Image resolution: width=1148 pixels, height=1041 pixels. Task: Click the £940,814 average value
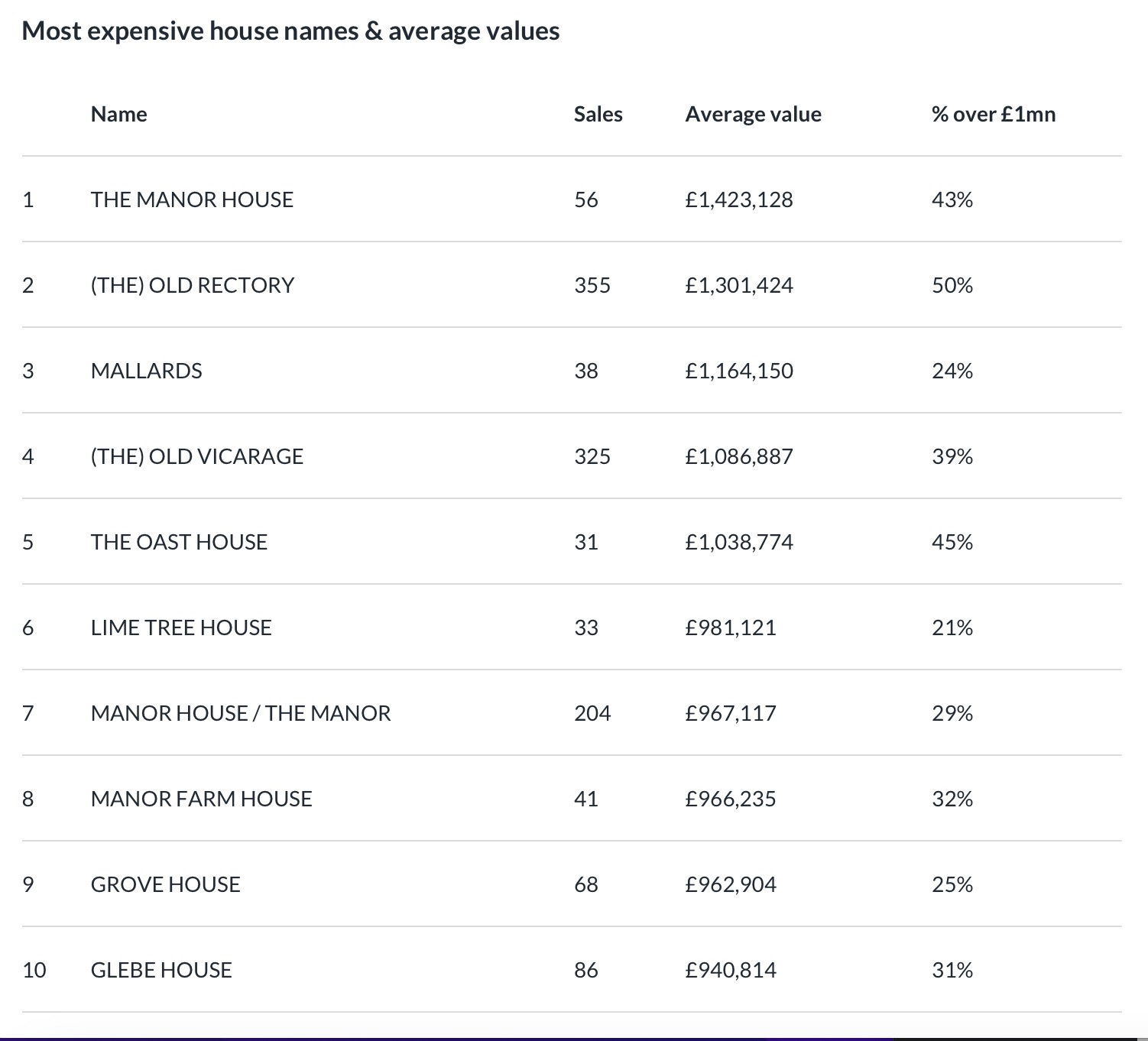[731, 970]
